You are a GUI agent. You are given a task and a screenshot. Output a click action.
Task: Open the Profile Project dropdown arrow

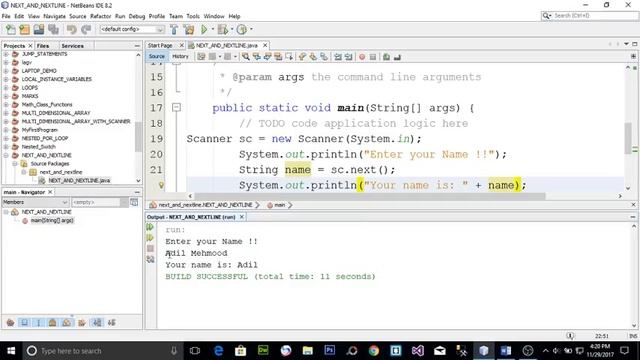click(251, 29)
